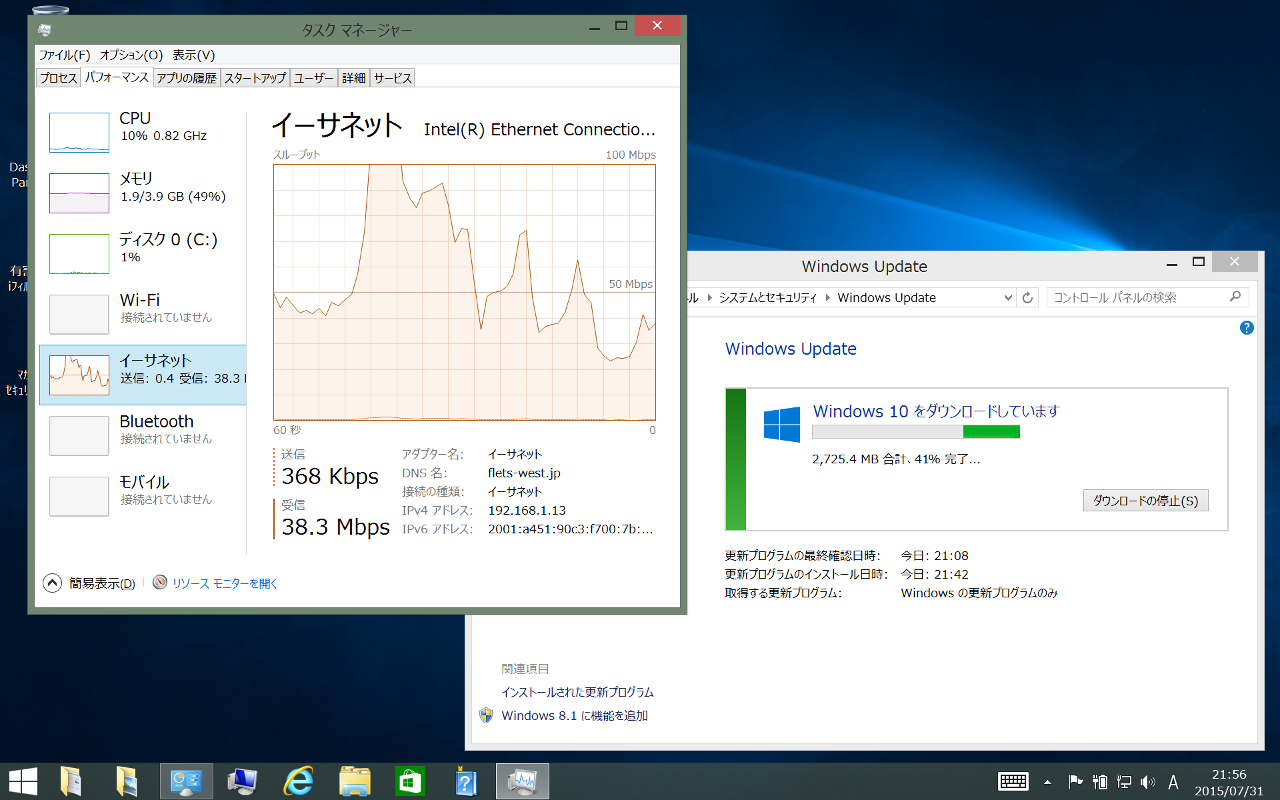Switch to the プロセス tab
The height and width of the screenshot is (800, 1280).
tap(58, 78)
